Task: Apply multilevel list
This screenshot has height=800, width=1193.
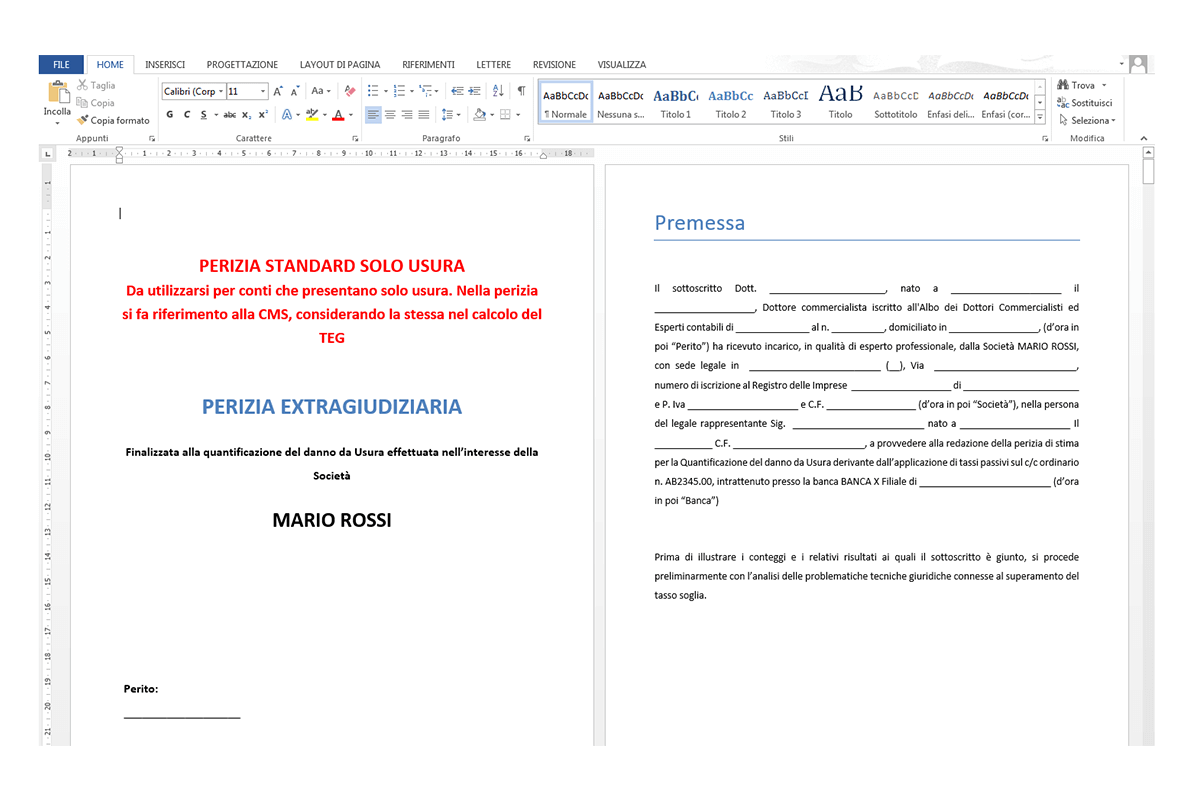Action: click(x=425, y=91)
